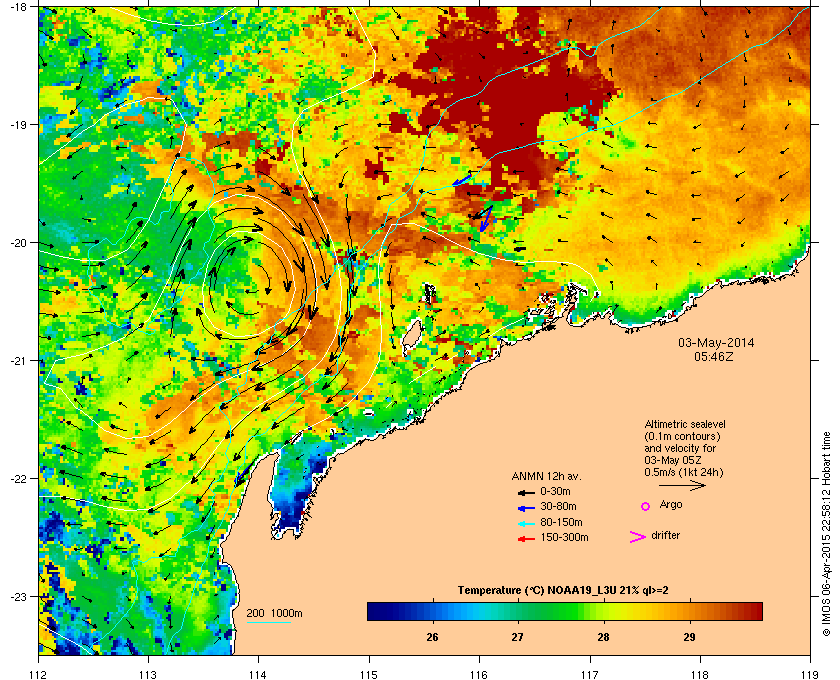Click the 119 longitude axis label

[810, 674]
